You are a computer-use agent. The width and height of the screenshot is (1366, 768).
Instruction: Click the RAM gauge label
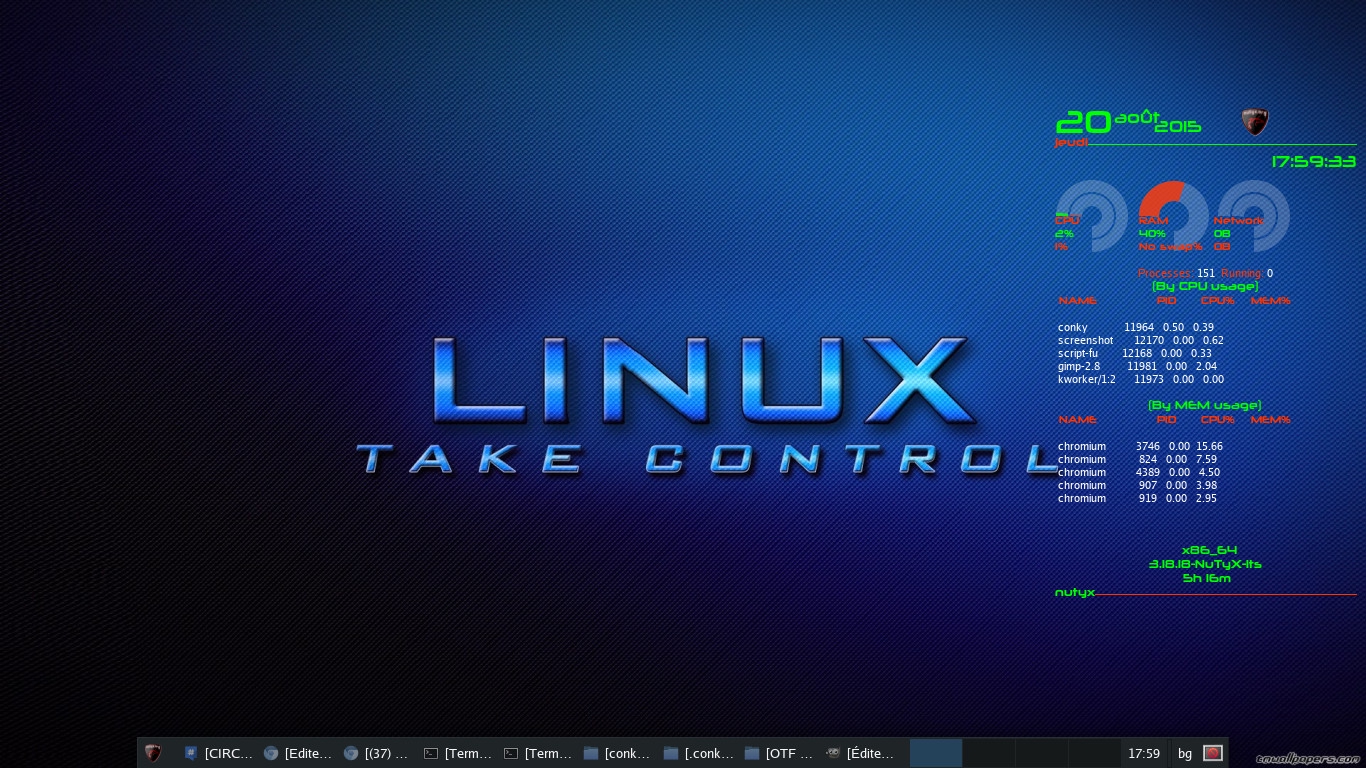coord(1153,220)
